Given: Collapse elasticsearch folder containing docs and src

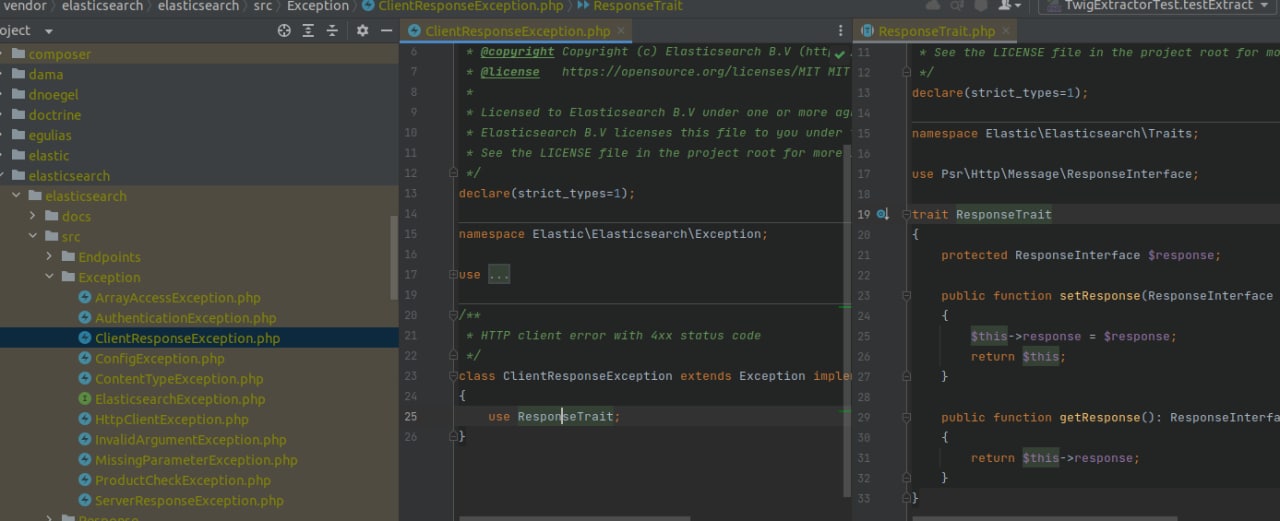Looking at the screenshot, I should pyautogui.click(x=17, y=196).
